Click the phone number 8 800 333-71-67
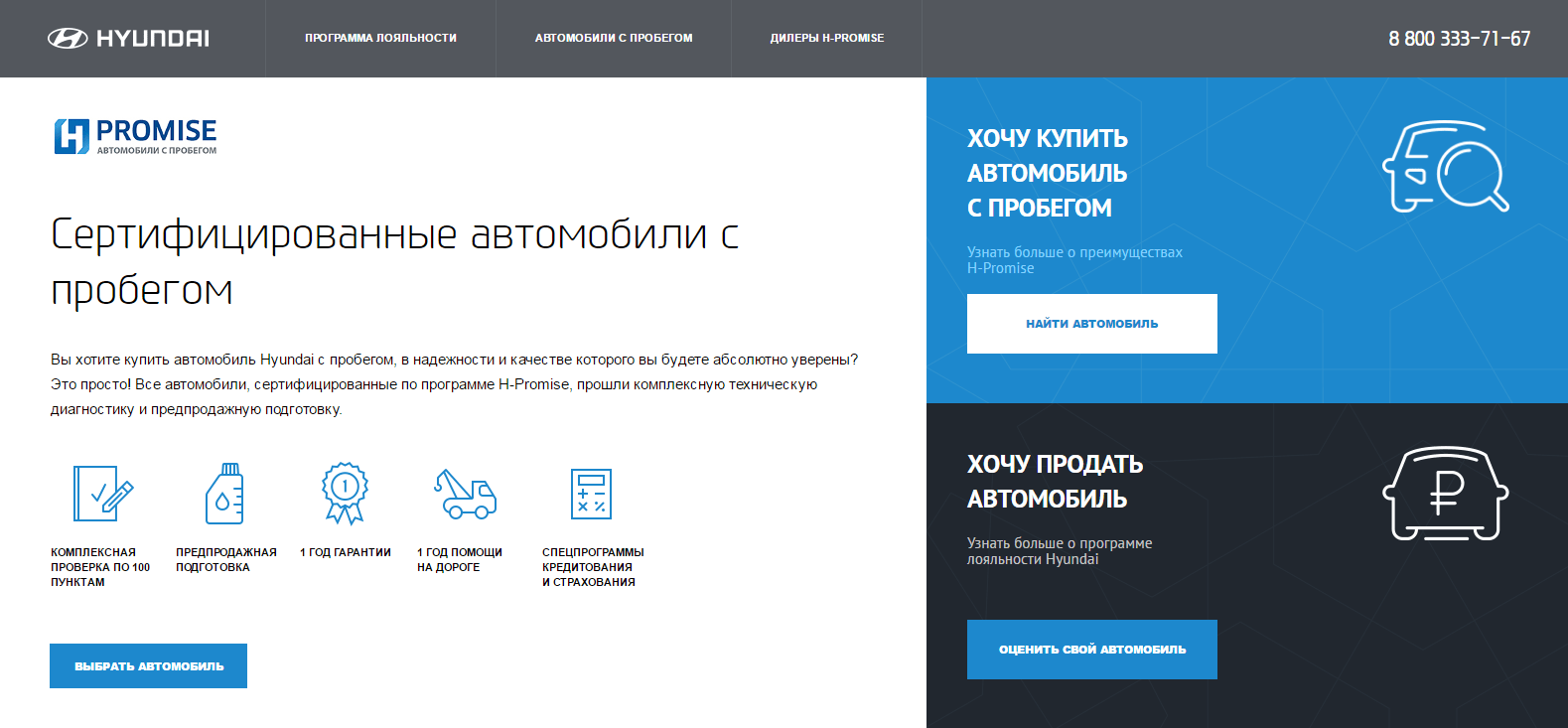The image size is (1568, 728). point(1460,39)
